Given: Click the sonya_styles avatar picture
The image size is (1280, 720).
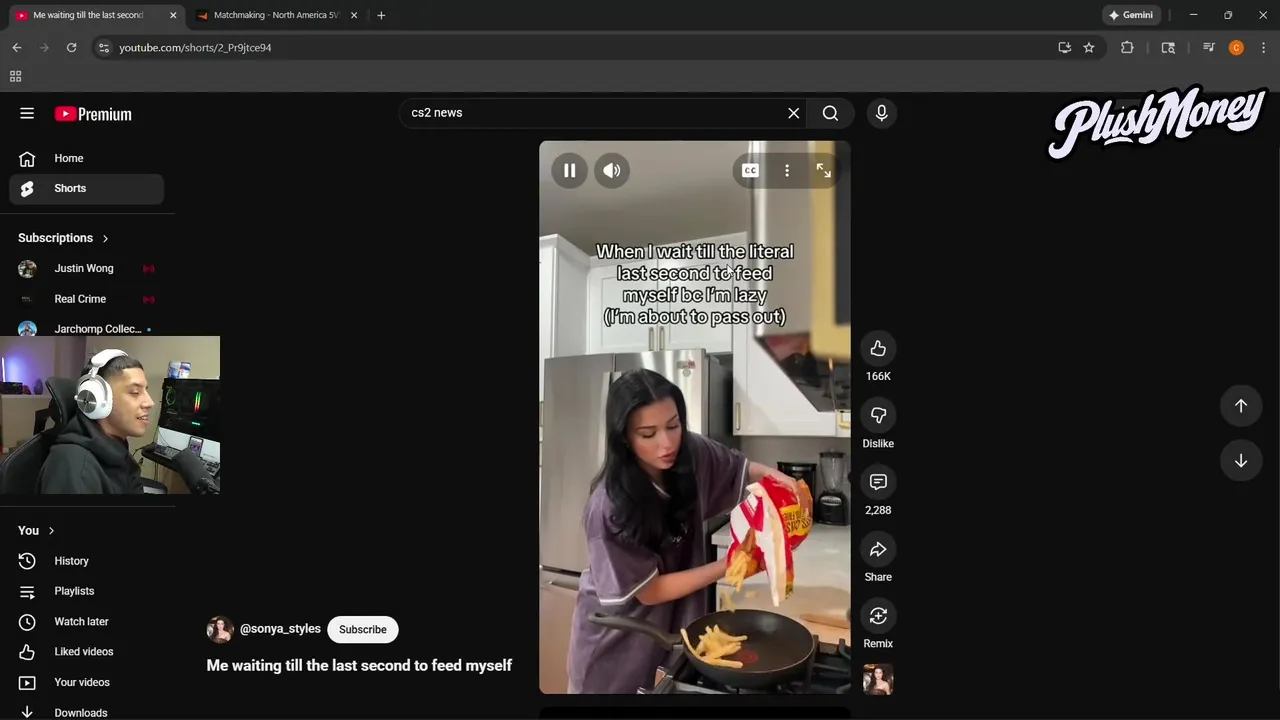Looking at the screenshot, I should [220, 629].
